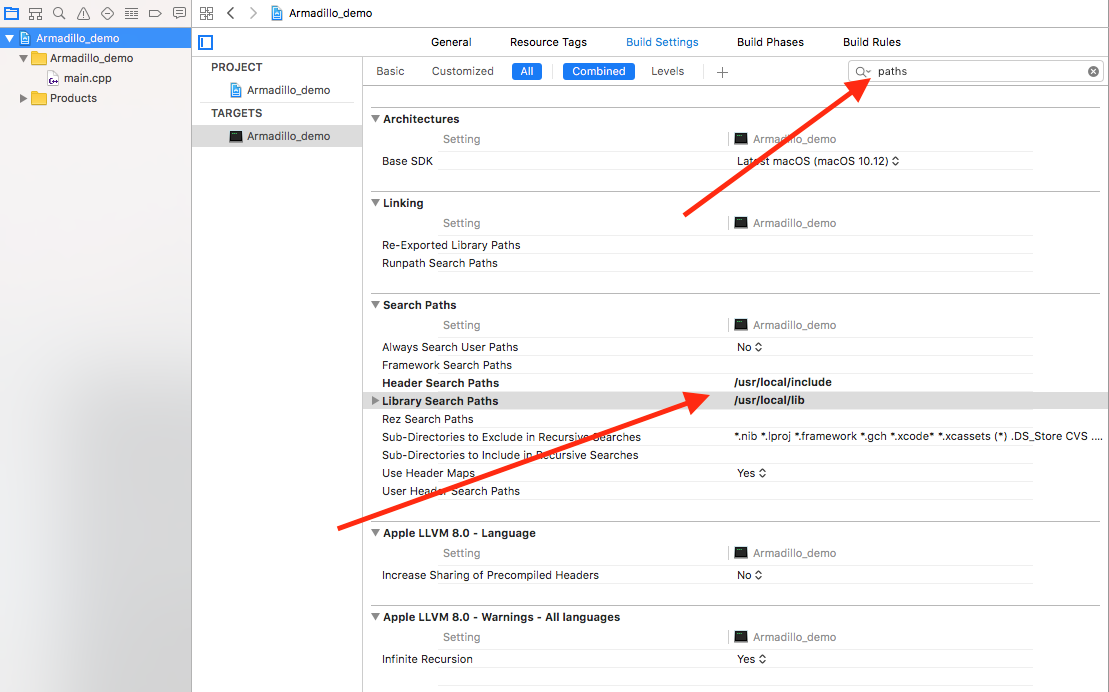Expand the Library Search Paths row

click(x=375, y=400)
